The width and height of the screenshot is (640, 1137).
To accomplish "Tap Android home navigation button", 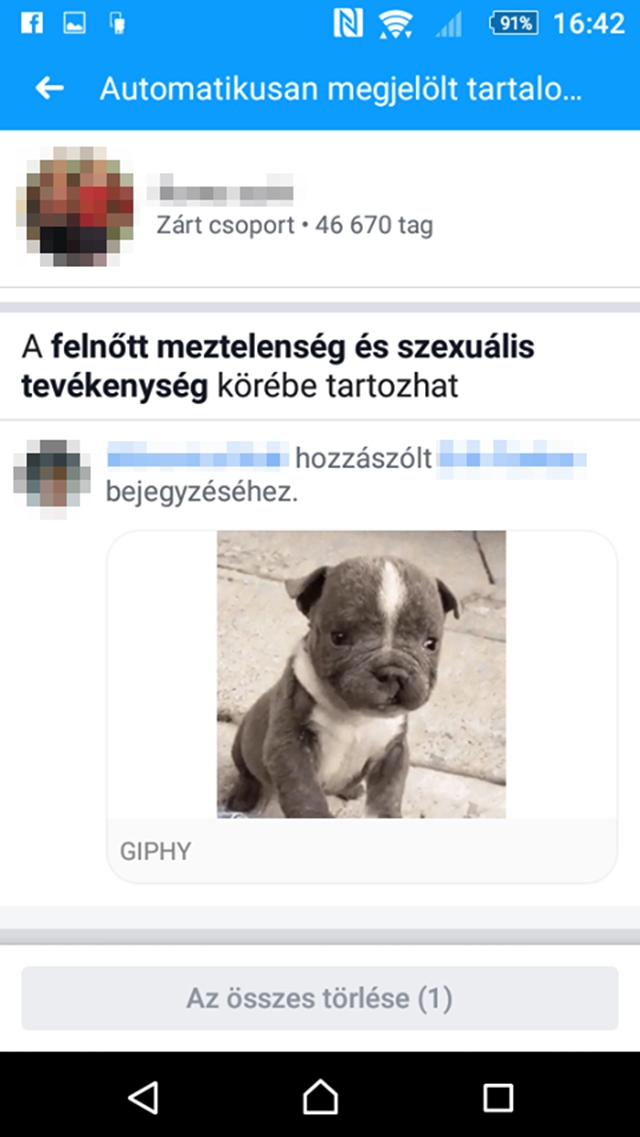I will point(320,1096).
